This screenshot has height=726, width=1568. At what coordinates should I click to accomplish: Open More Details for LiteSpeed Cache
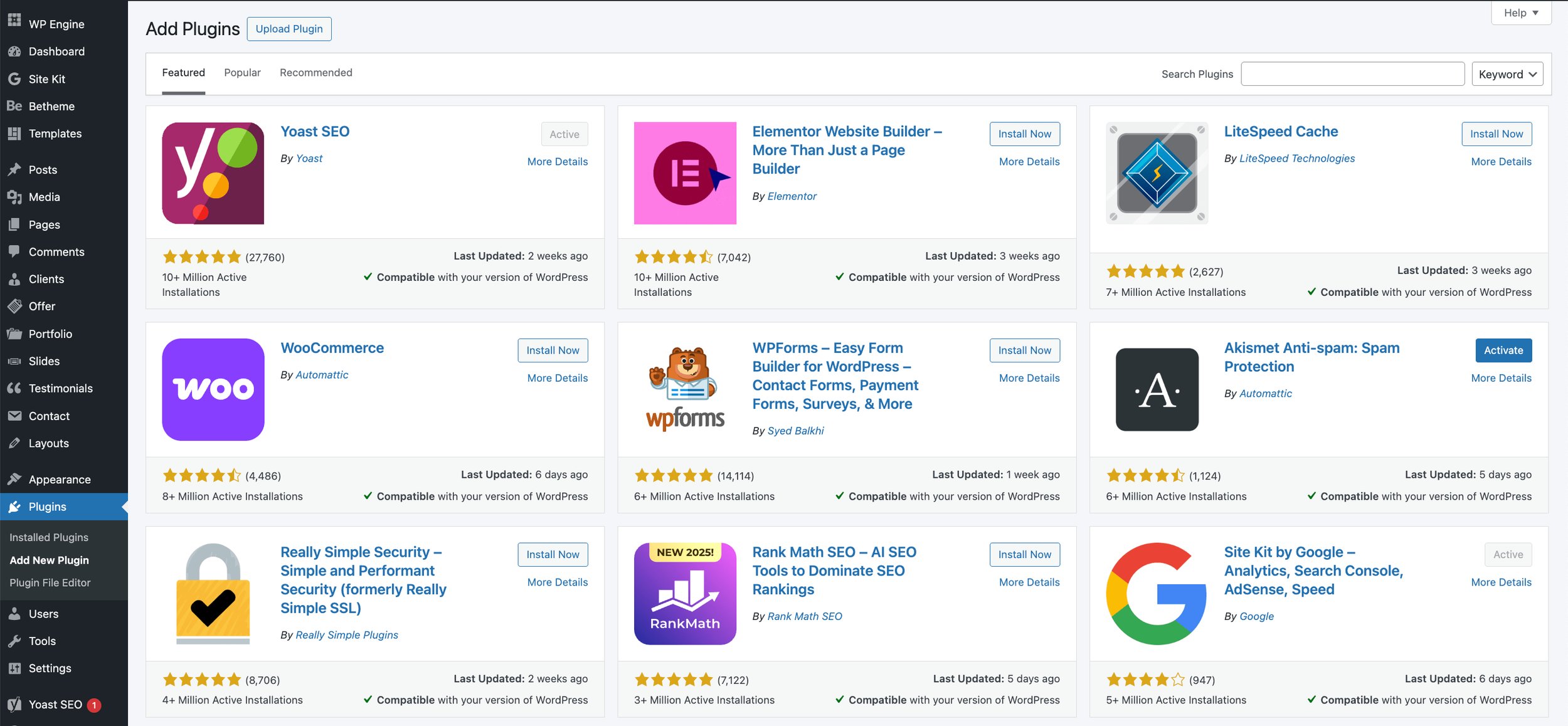coord(1502,162)
